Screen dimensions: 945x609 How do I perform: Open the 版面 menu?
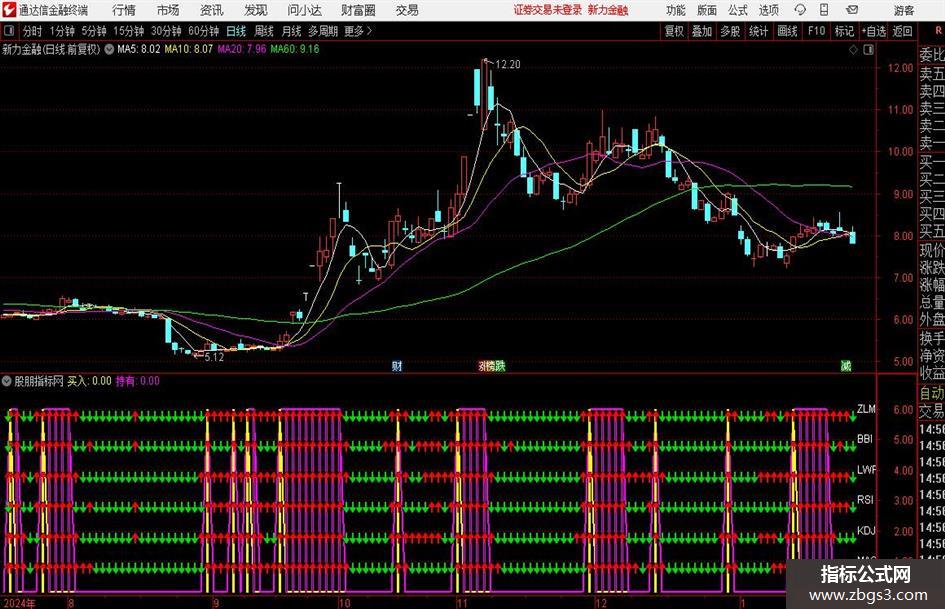pos(707,10)
